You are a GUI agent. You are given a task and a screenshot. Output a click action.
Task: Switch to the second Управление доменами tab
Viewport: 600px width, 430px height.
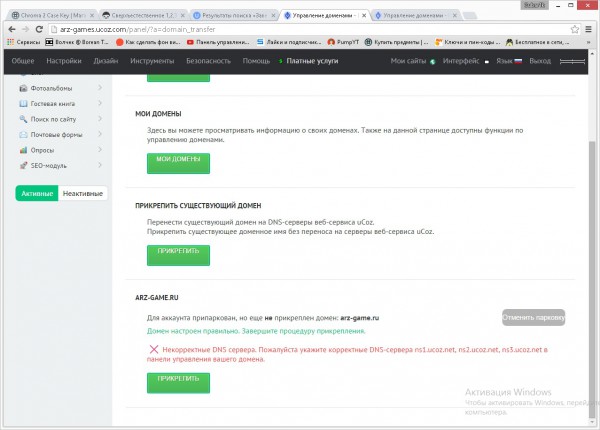pos(415,15)
